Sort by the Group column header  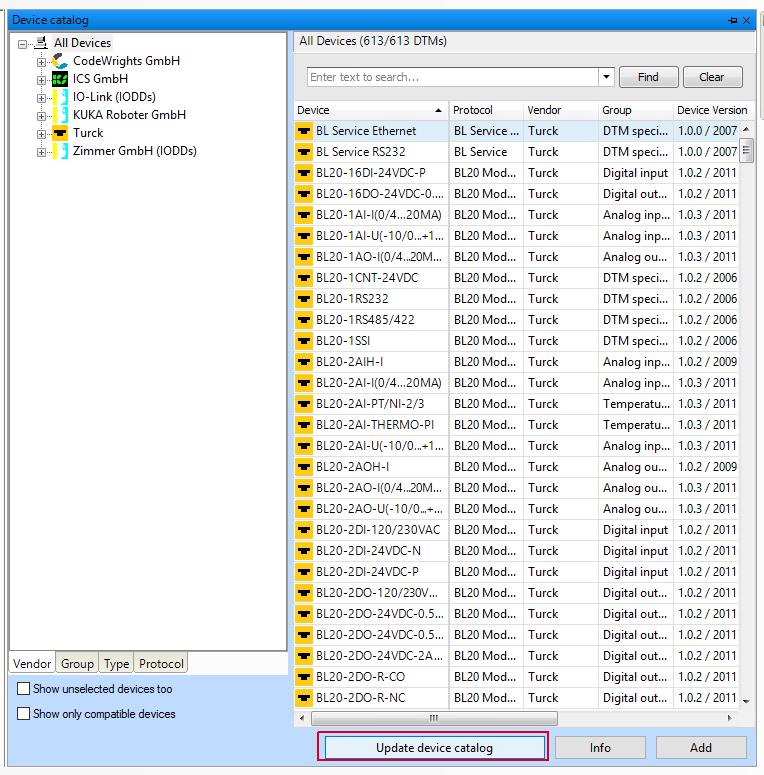(636, 110)
